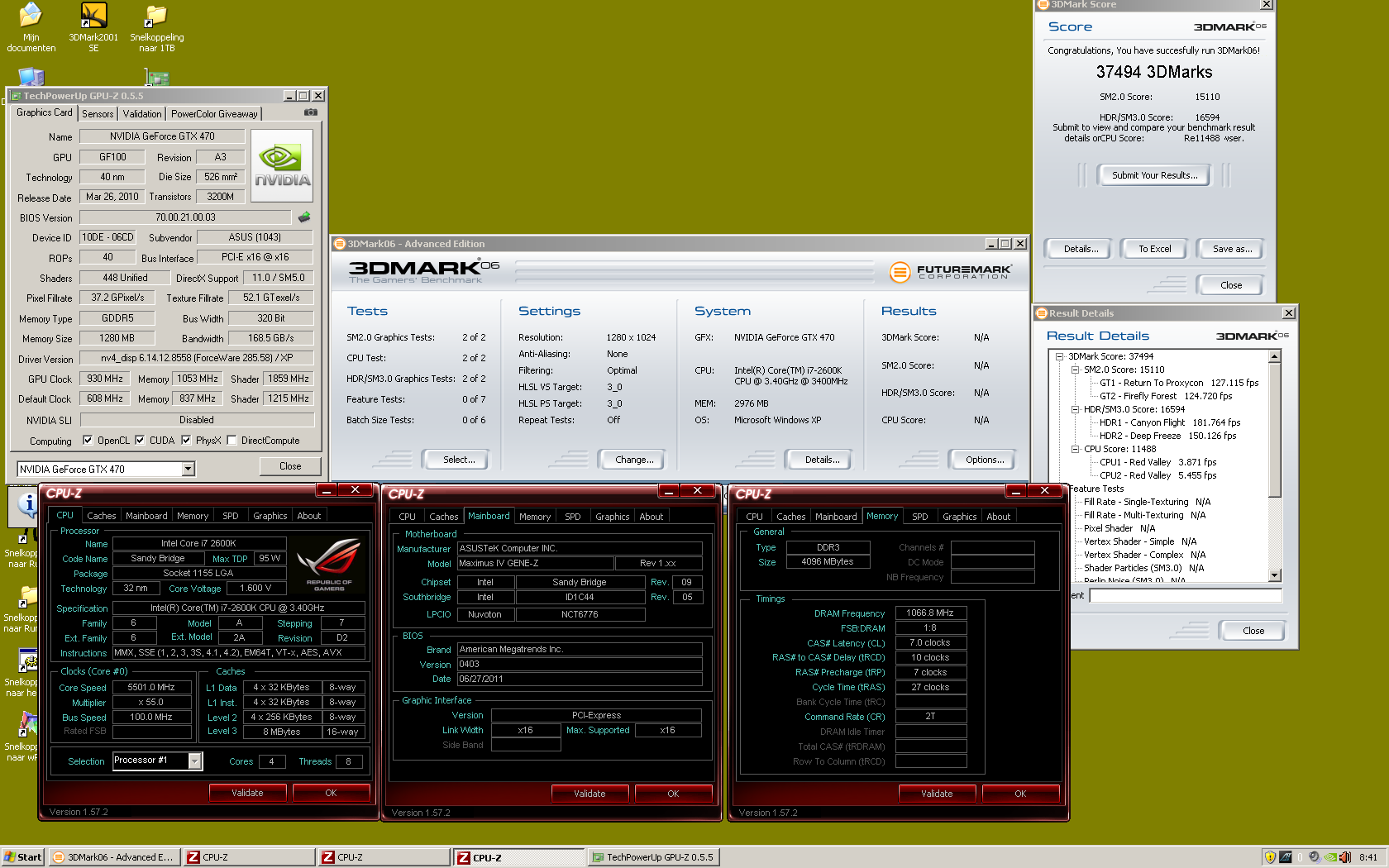Click Details... button under System
Image resolution: width=1389 pixels, height=868 pixels.
822,460
